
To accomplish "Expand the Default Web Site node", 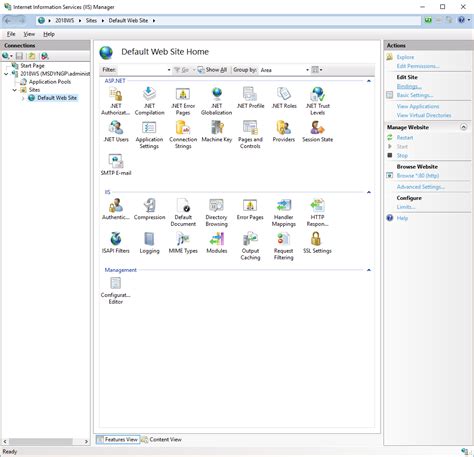I will click(23, 98).
